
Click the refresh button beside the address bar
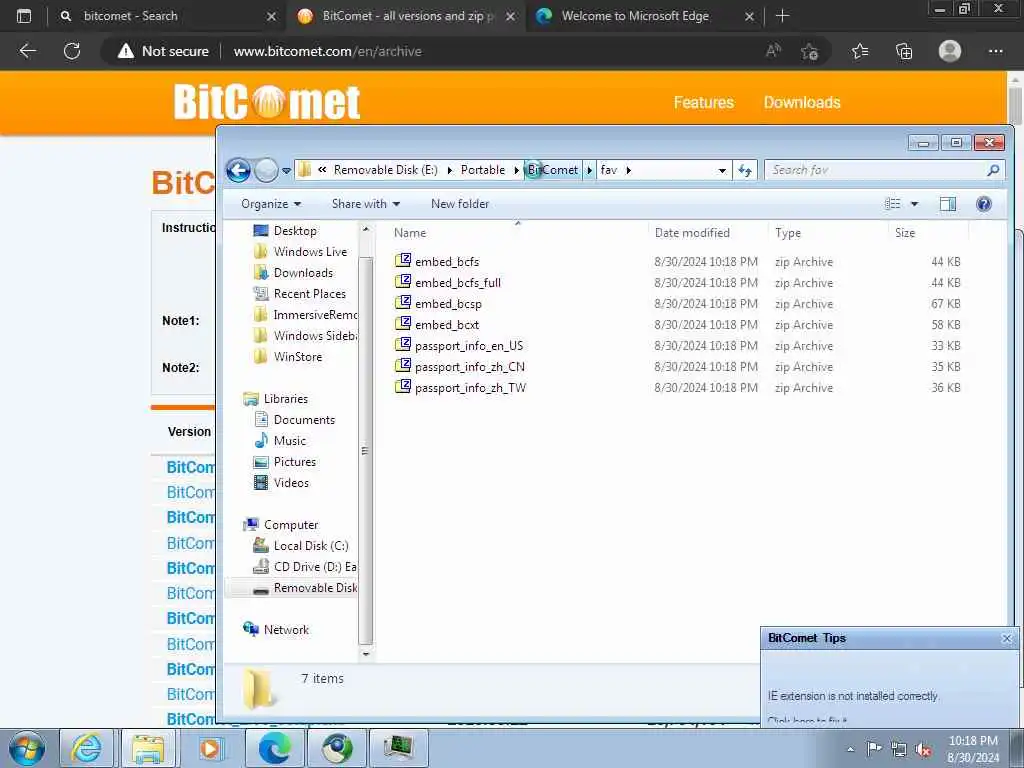744,170
